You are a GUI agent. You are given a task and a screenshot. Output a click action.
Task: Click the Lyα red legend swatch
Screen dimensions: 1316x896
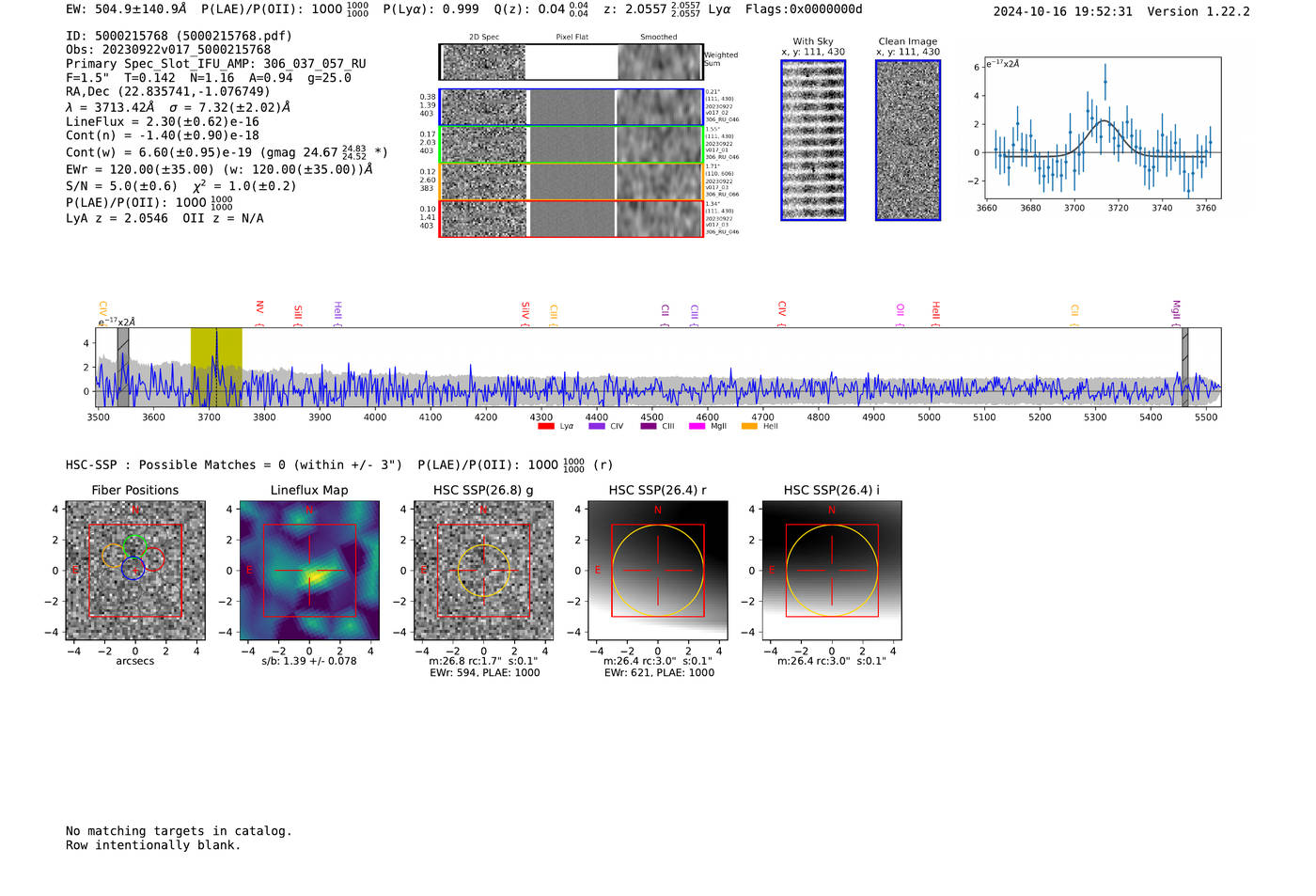[x=545, y=427]
